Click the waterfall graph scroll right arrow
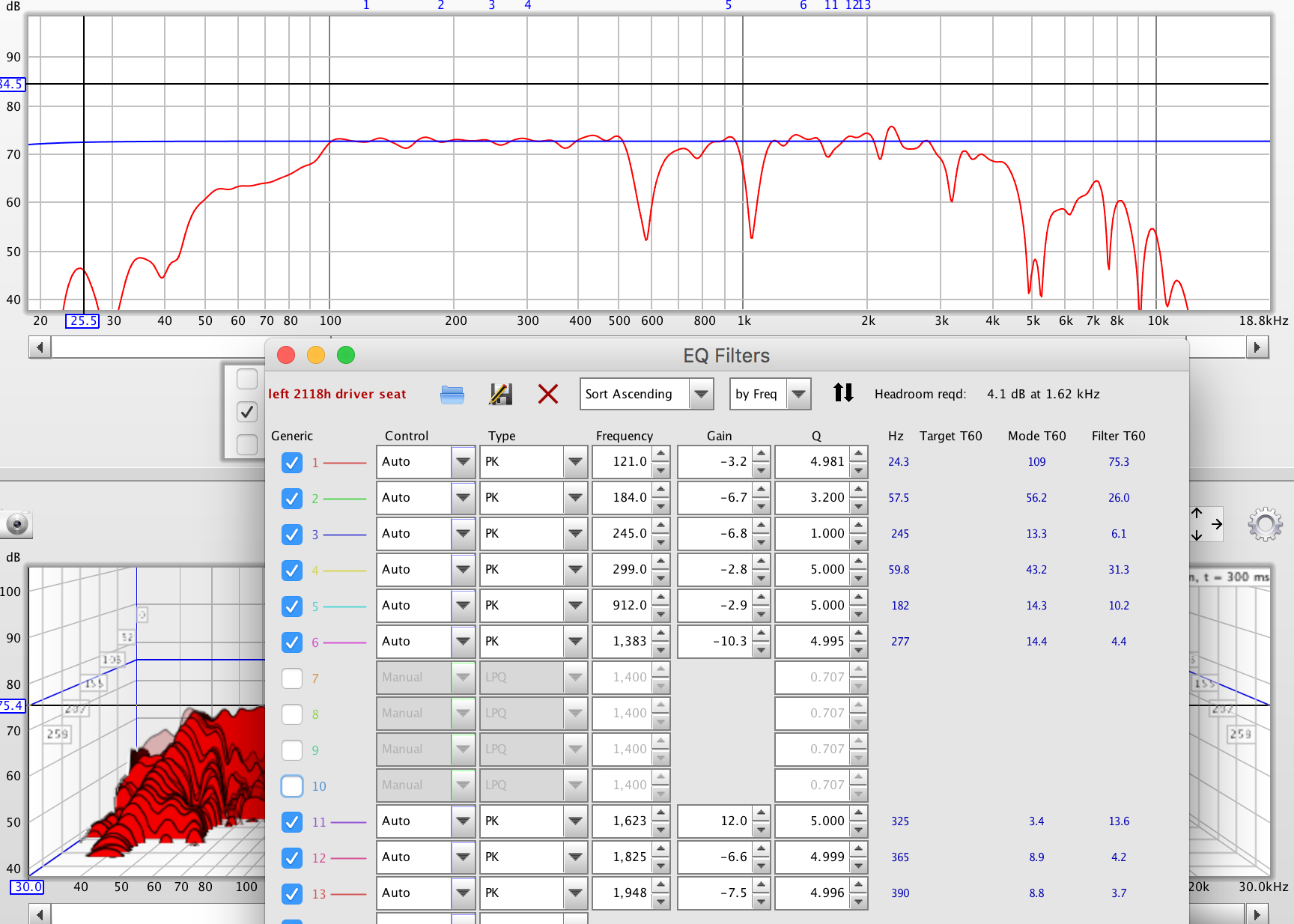1294x924 pixels. tap(1257, 914)
